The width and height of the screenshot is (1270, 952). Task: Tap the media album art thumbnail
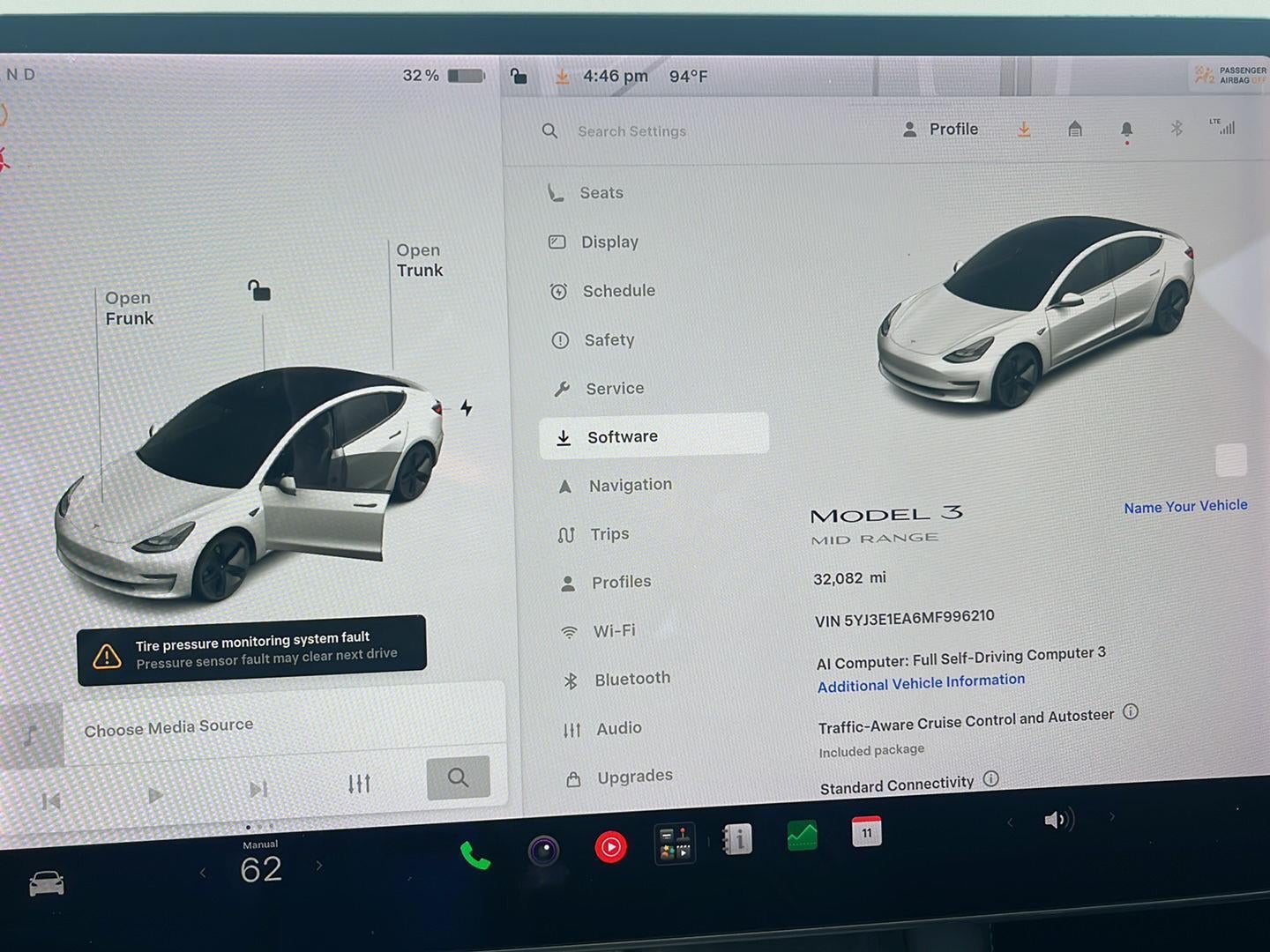pyautogui.click(x=32, y=734)
